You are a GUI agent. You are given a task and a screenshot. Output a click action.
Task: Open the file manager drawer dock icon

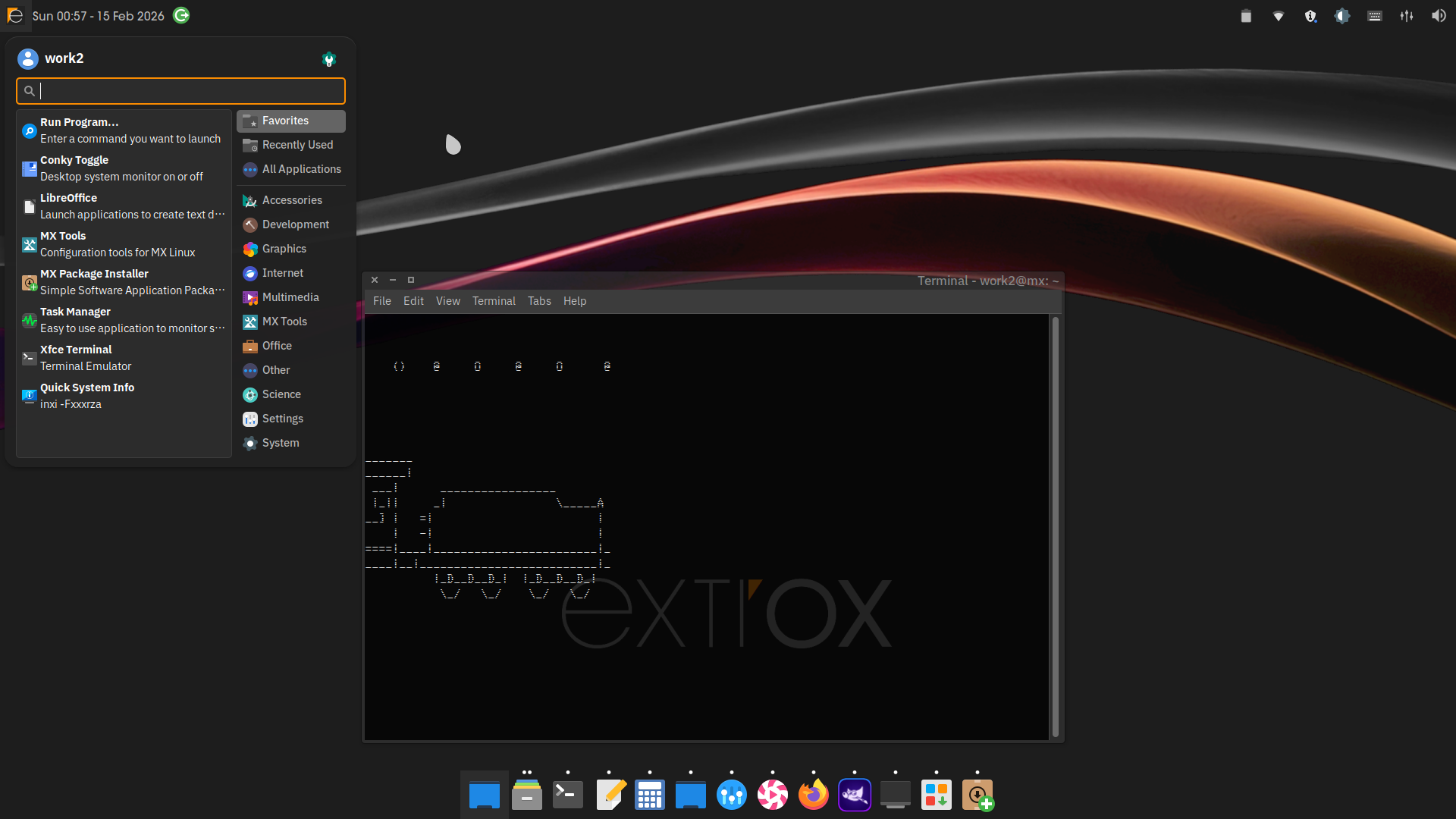527,795
